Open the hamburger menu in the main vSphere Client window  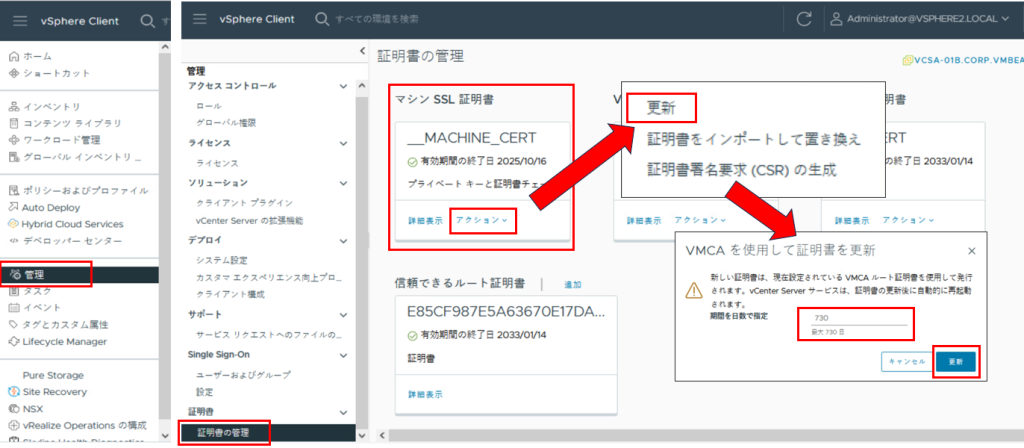(x=200, y=20)
